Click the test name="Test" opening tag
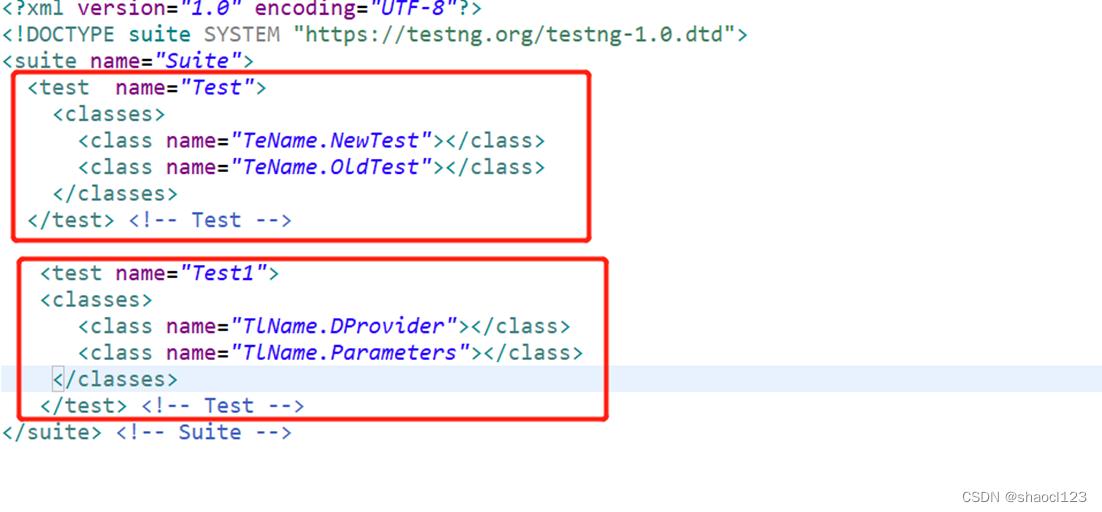This screenshot has height=512, width=1102. [147, 88]
